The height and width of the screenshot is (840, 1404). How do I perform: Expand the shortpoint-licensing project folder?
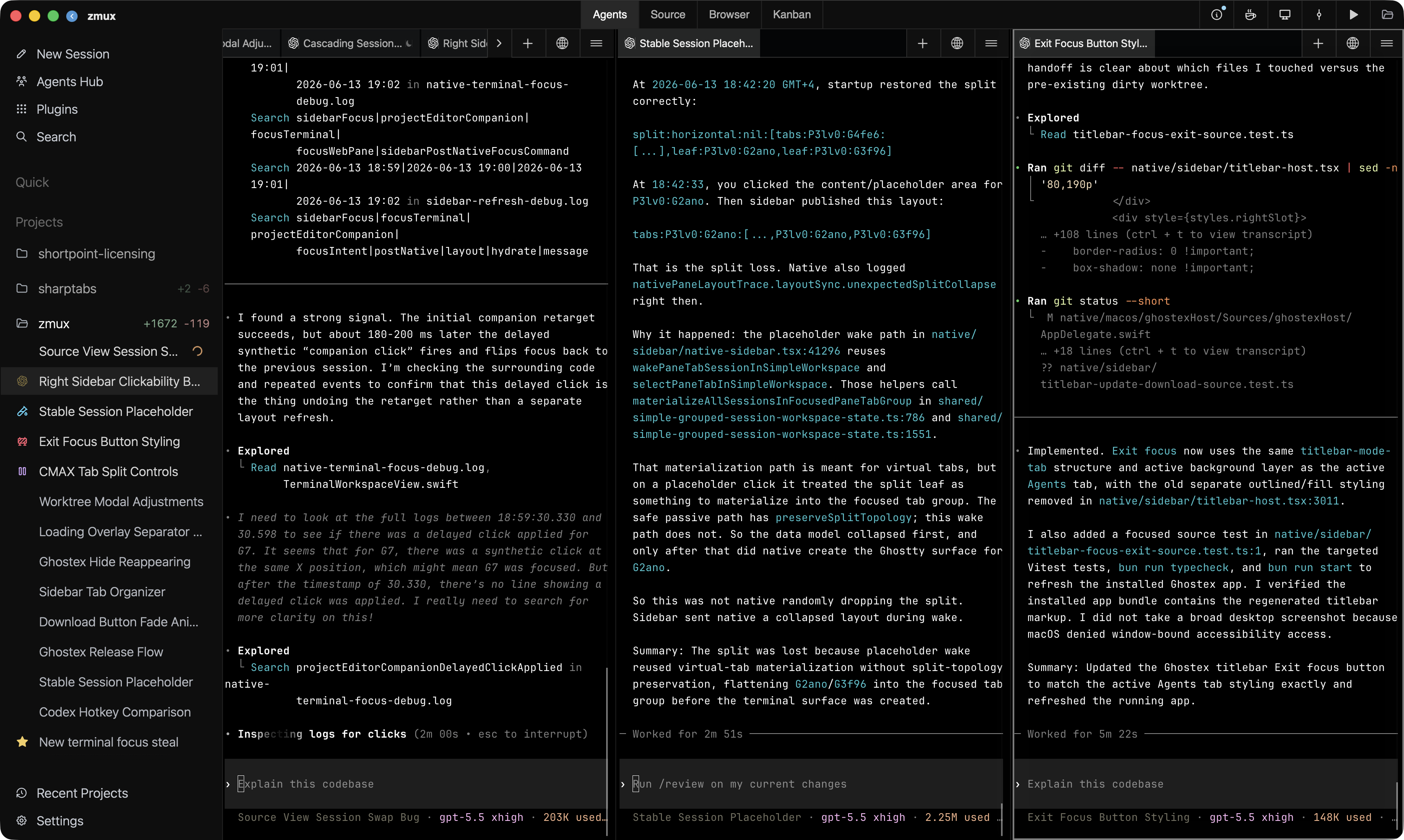tap(22, 253)
